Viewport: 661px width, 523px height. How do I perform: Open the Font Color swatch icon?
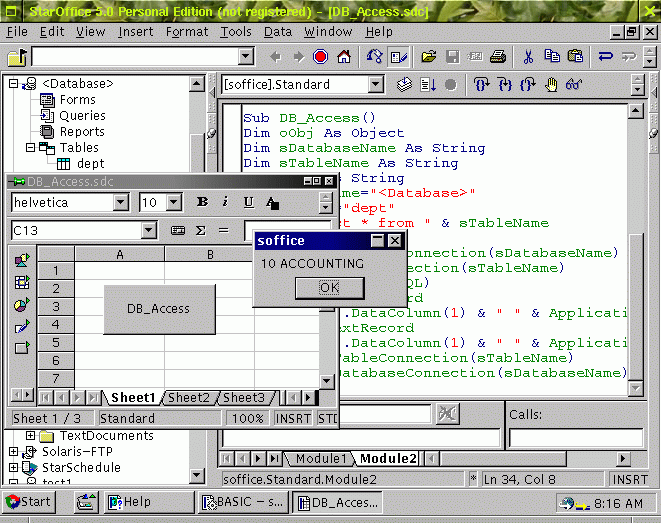pyautogui.click(x=272, y=203)
